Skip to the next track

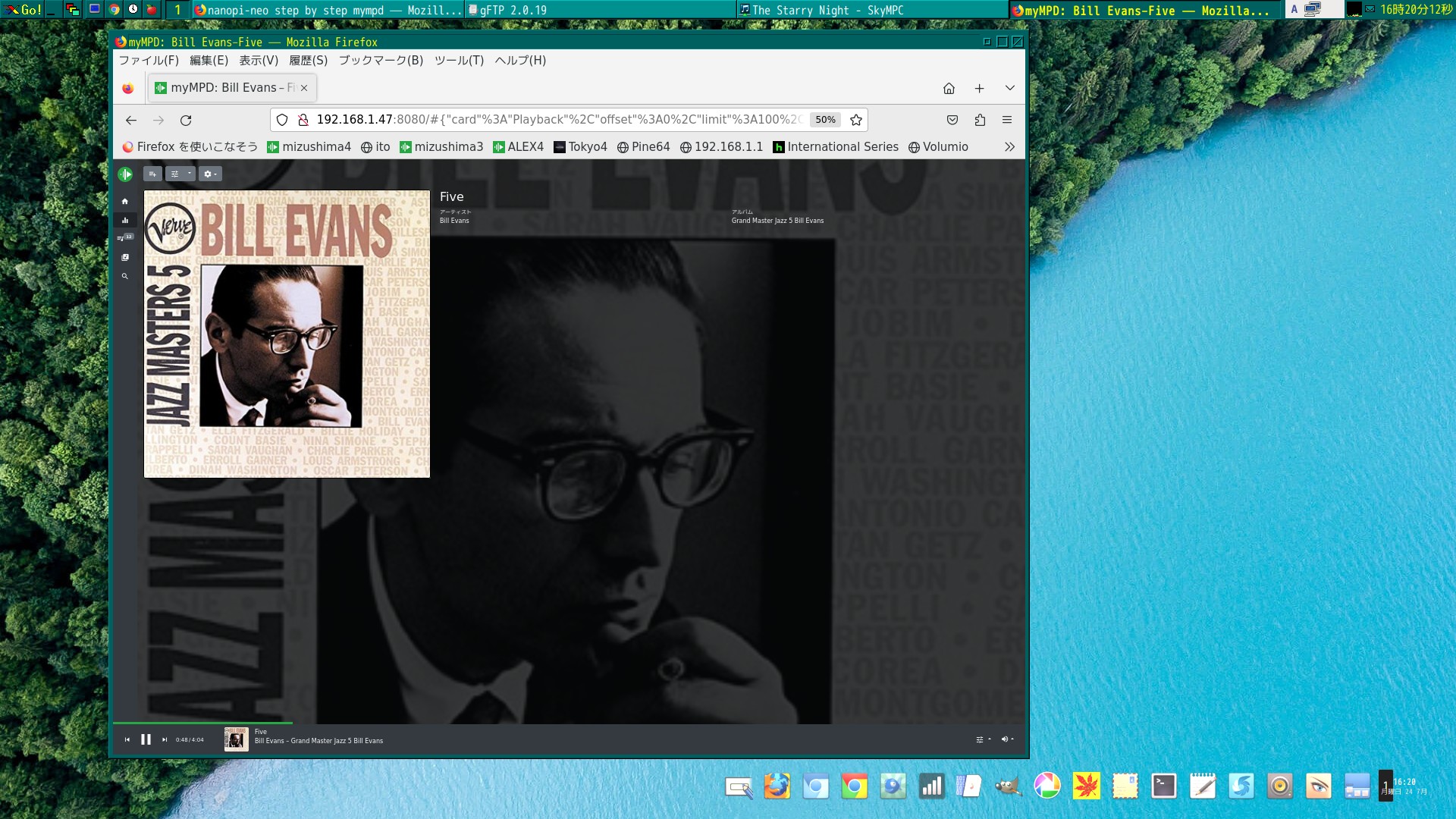[x=165, y=740]
